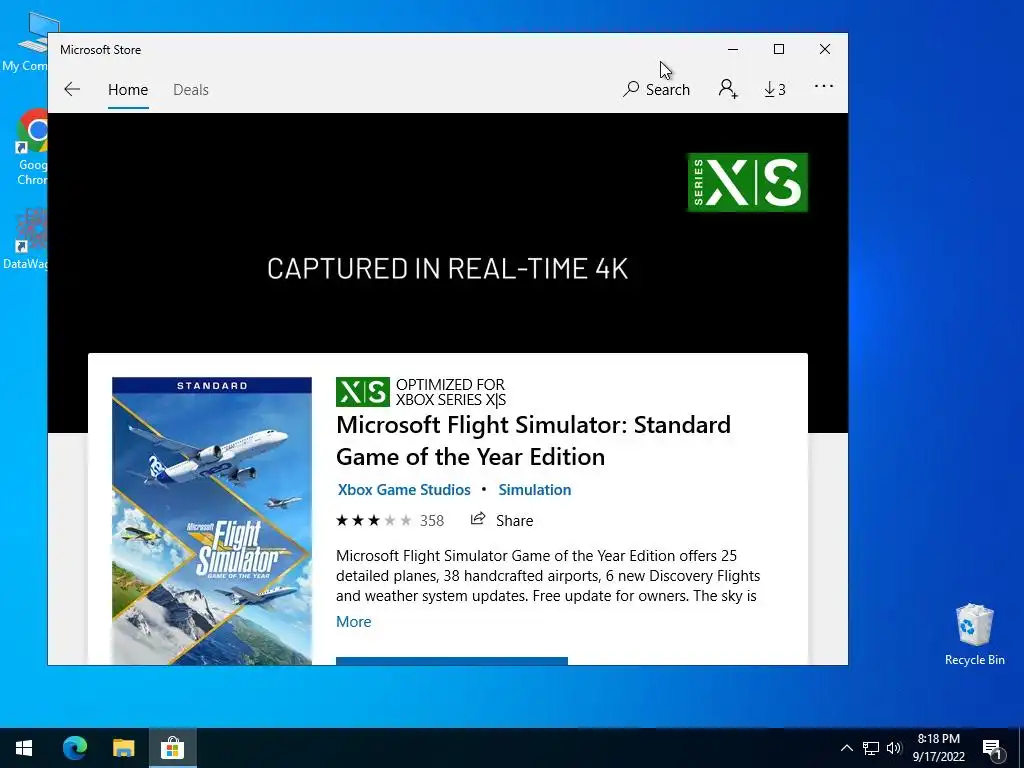Launch Microsoft Edge from the taskbar
Image resolution: width=1024 pixels, height=768 pixels.
(74, 748)
